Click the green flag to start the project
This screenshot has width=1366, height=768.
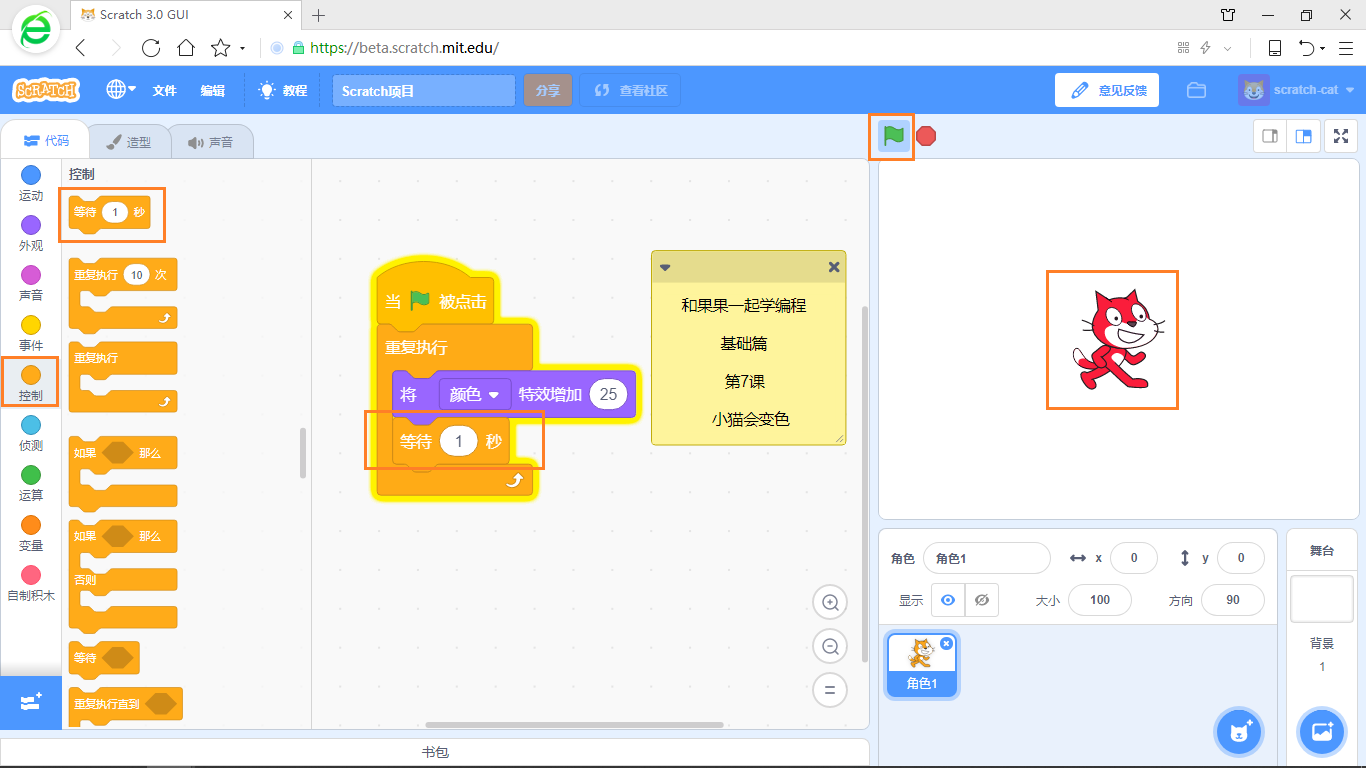894,136
